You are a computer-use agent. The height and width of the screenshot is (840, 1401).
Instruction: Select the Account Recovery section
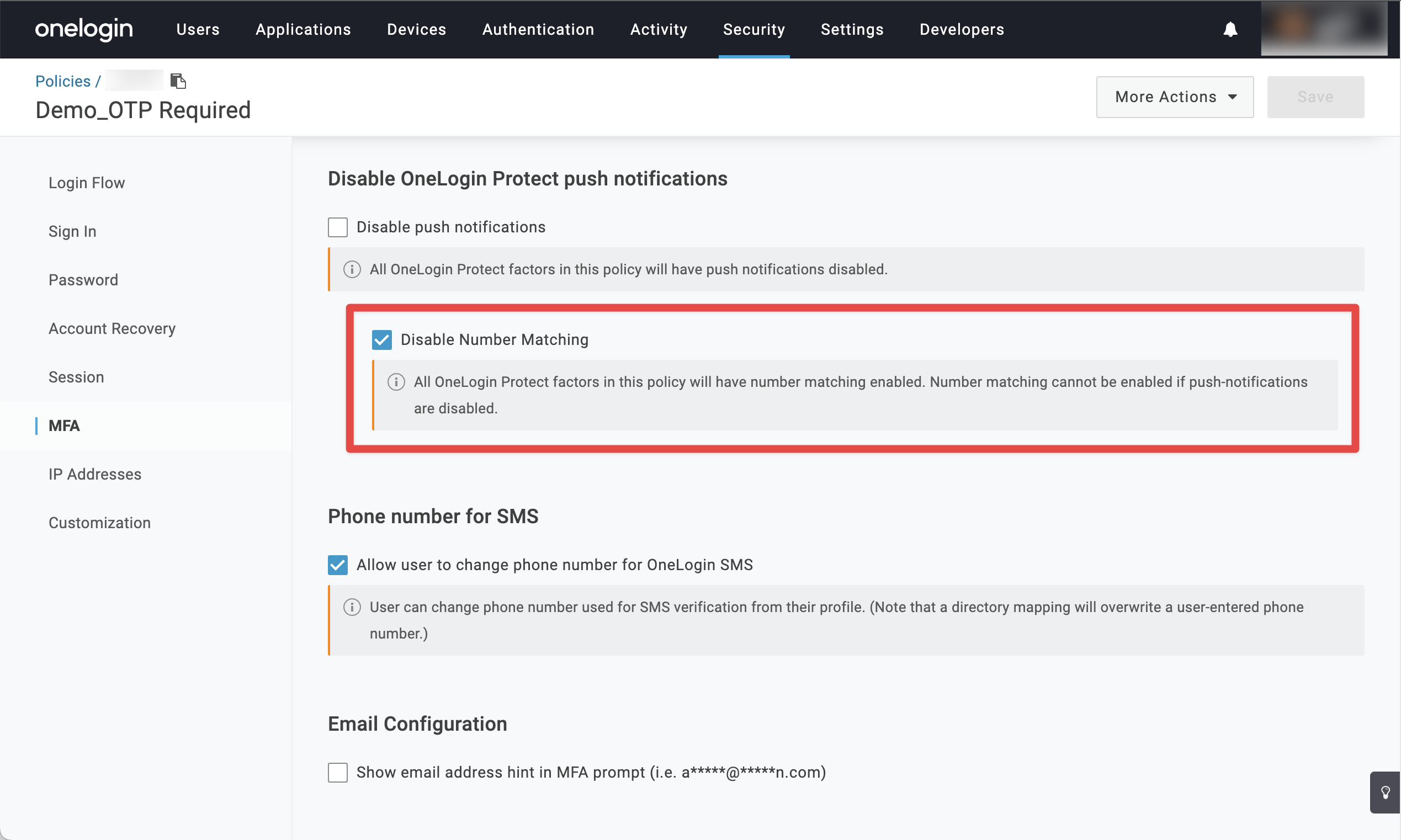click(x=112, y=329)
